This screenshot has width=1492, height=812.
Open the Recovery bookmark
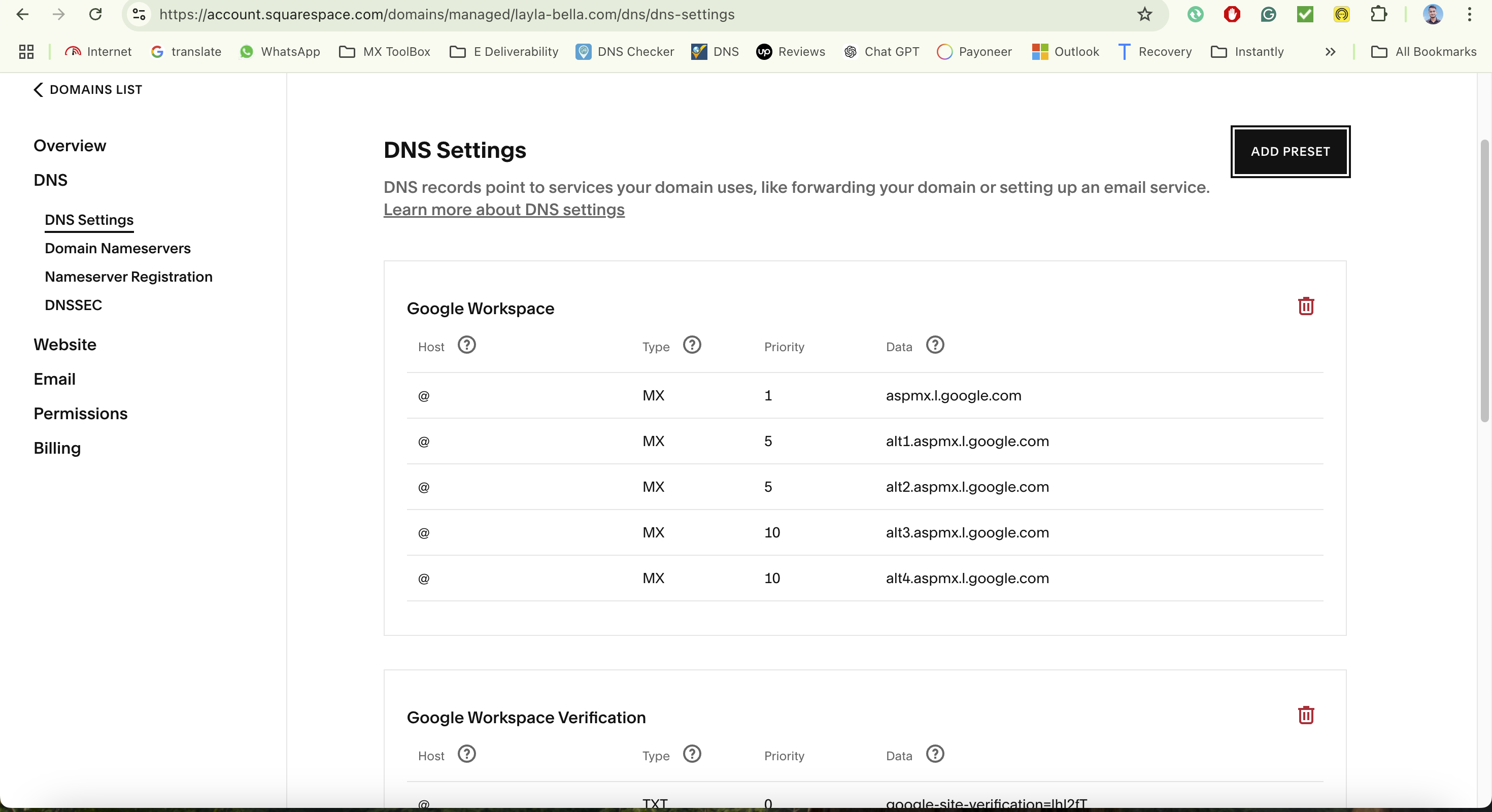click(x=1155, y=52)
